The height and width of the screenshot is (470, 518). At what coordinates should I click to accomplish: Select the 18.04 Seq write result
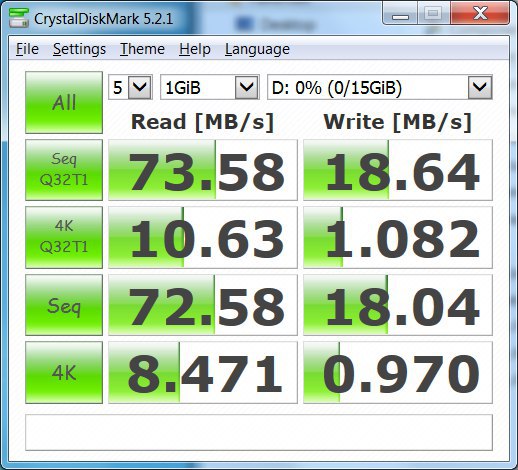click(x=398, y=305)
